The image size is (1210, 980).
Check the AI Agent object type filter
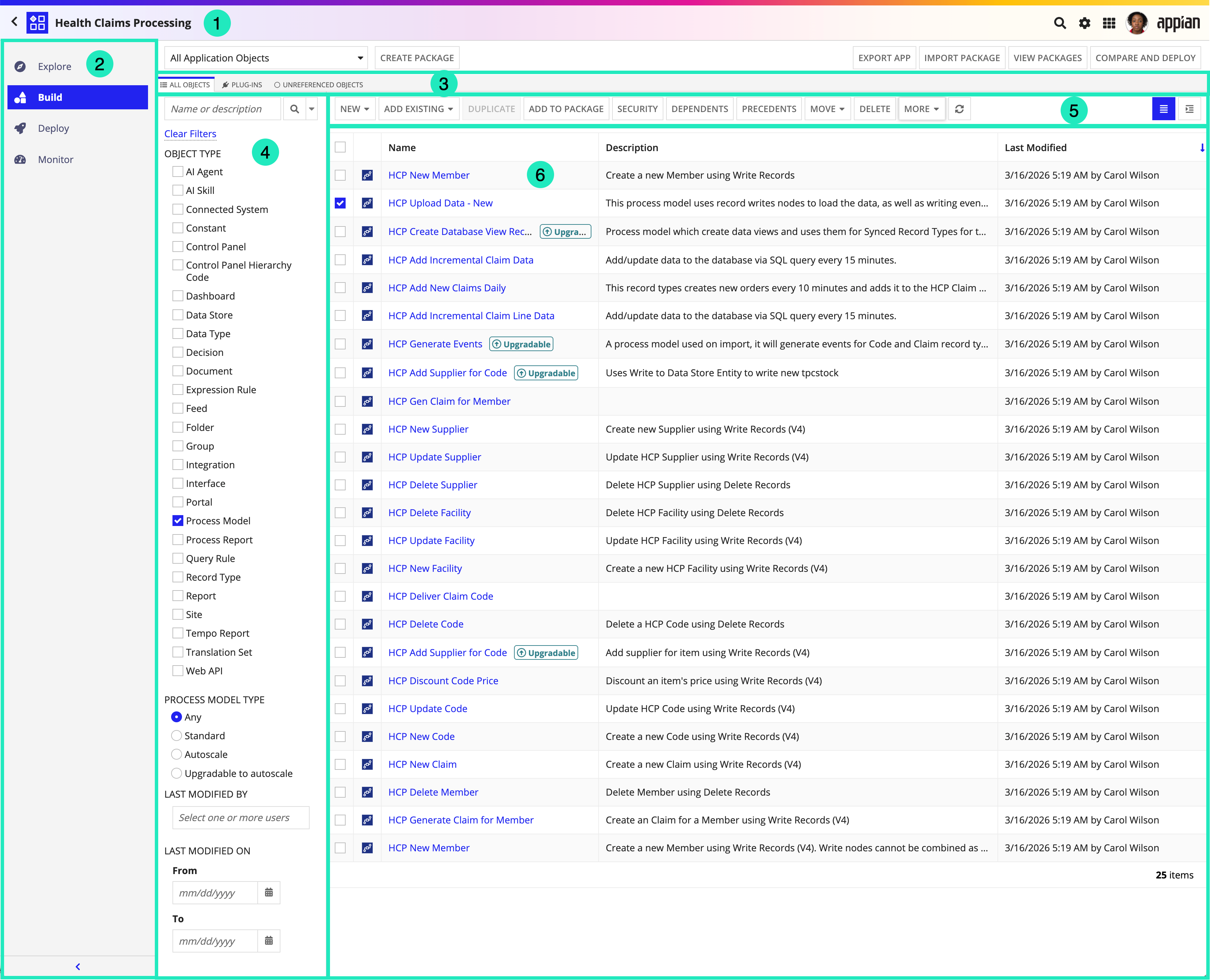click(178, 171)
